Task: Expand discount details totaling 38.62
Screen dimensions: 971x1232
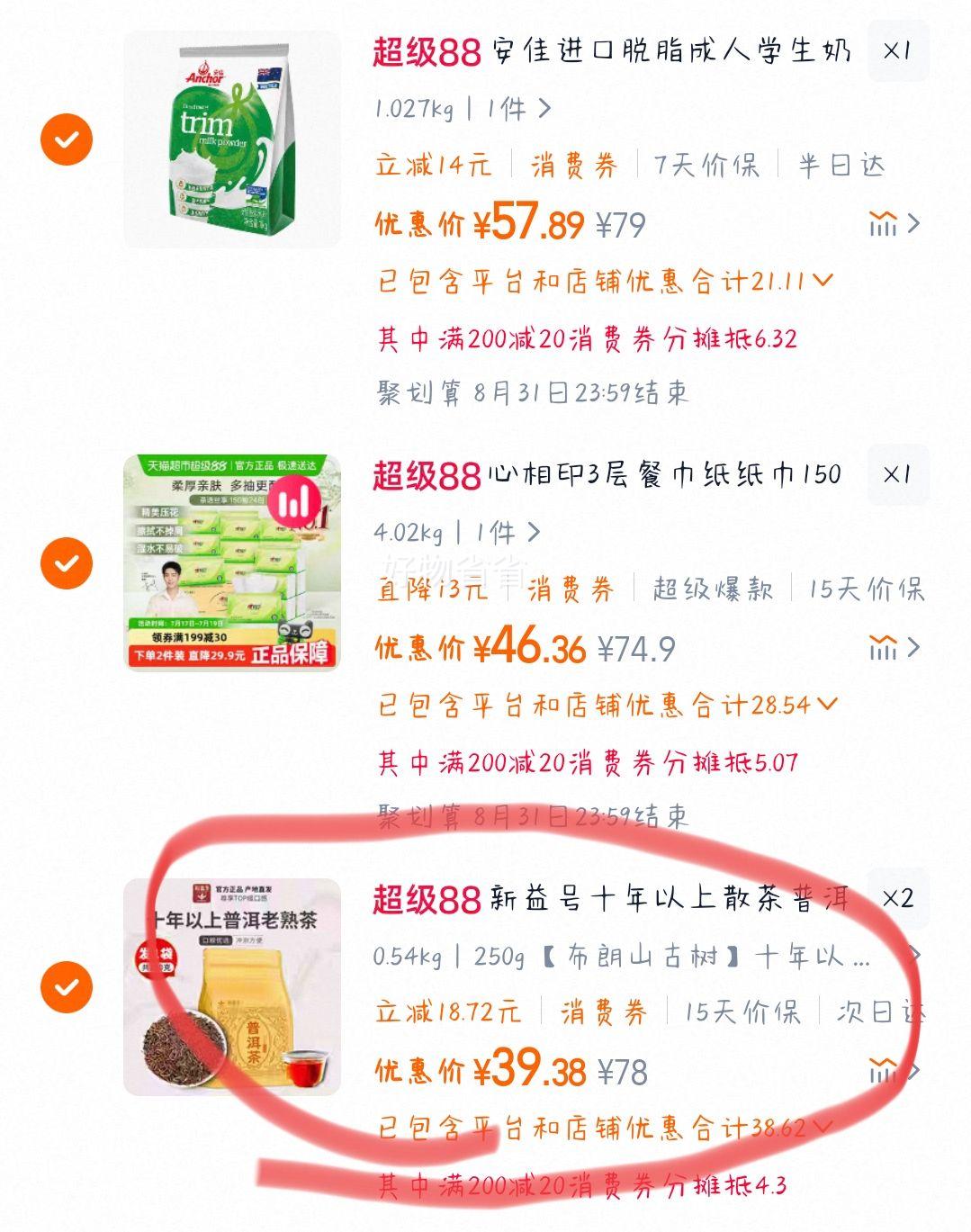Action: pyautogui.click(x=605, y=1128)
